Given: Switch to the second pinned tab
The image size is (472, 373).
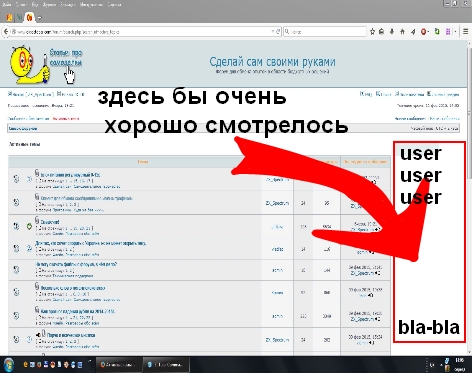Looking at the screenshot, I should (20, 17).
